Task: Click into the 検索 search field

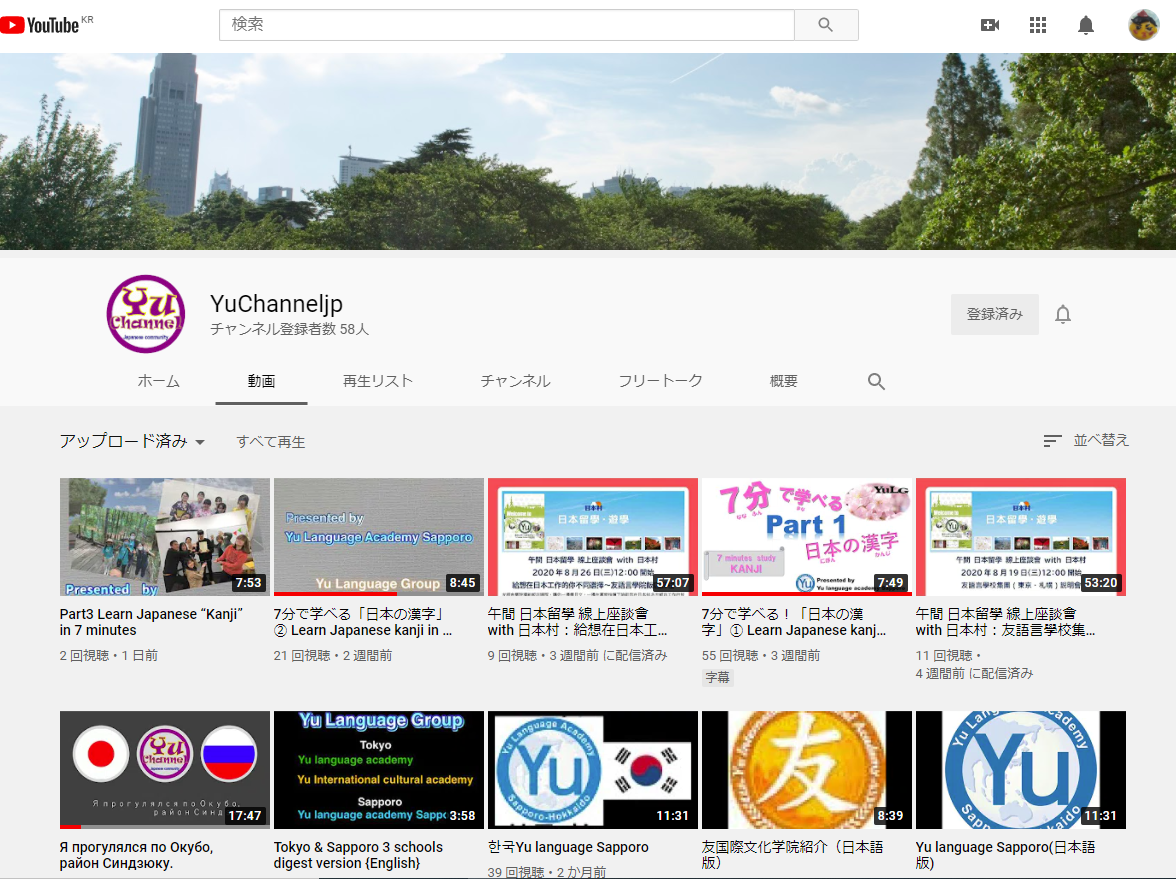Action: (x=506, y=25)
